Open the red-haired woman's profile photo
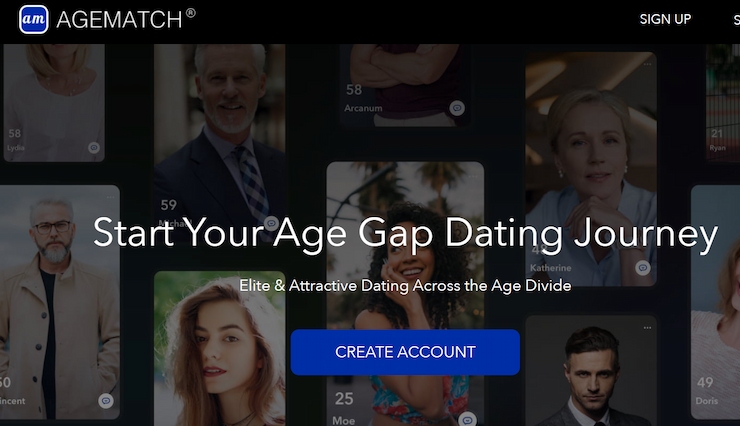 219,349
